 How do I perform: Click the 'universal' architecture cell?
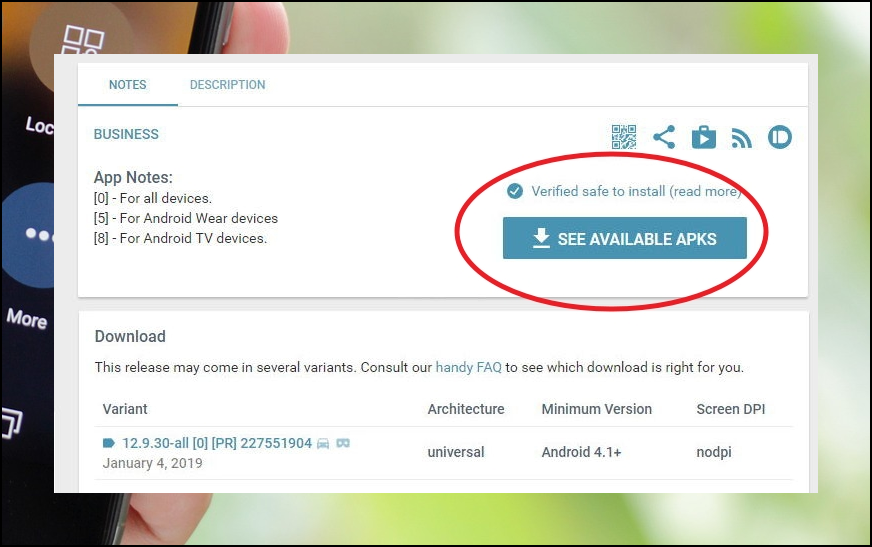pyautogui.click(x=456, y=452)
